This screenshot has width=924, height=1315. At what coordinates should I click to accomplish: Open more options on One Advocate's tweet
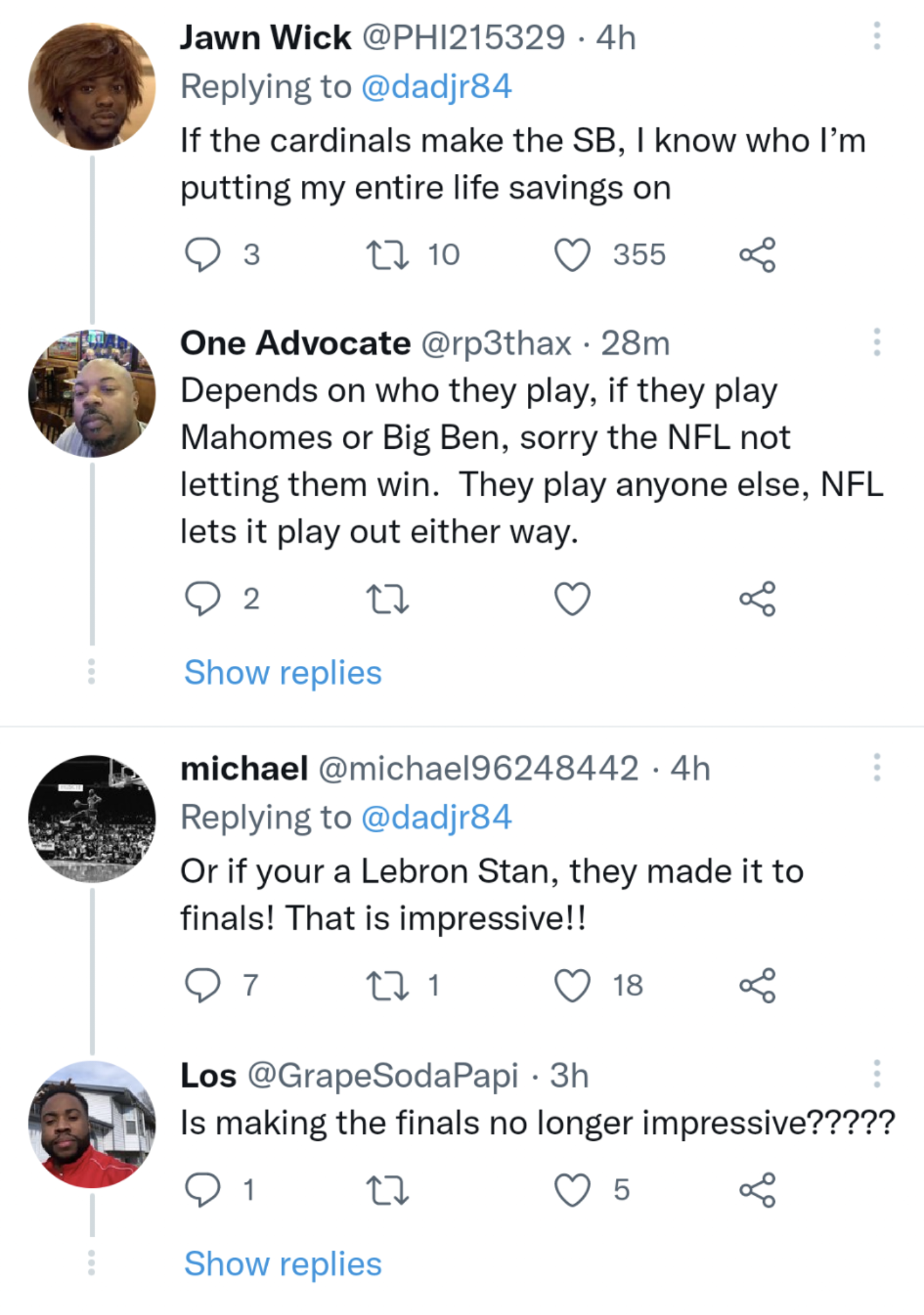(876, 342)
